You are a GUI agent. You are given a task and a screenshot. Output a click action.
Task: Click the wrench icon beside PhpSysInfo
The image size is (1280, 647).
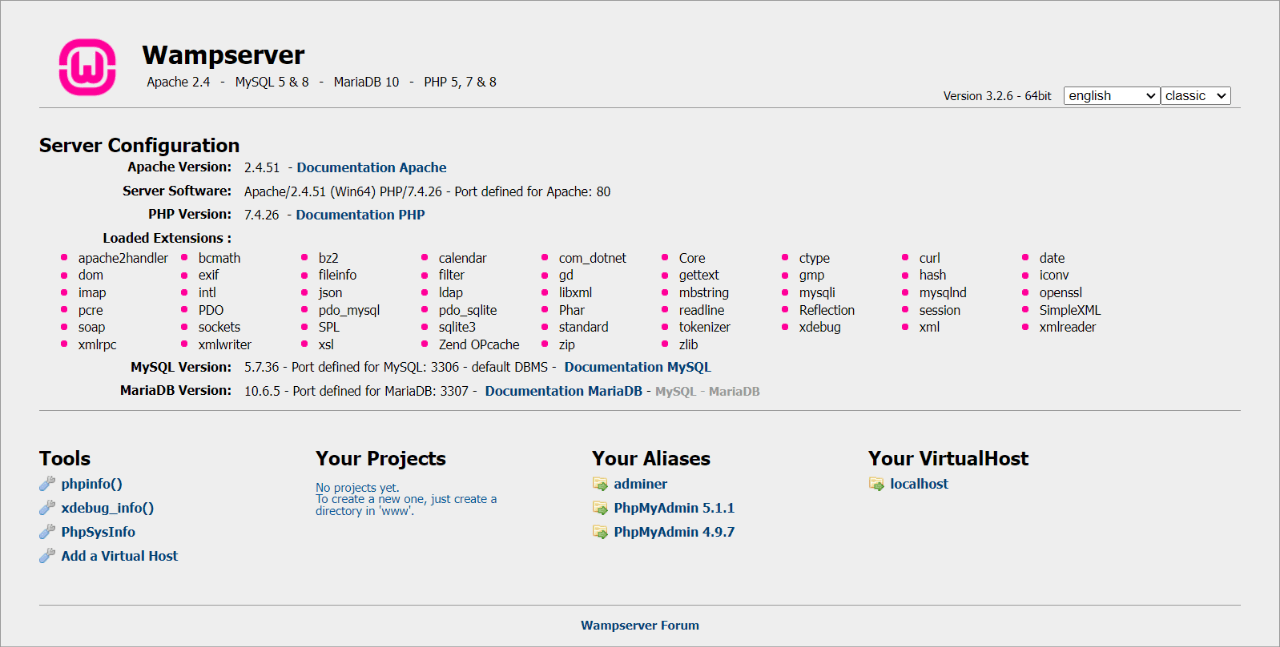47,532
